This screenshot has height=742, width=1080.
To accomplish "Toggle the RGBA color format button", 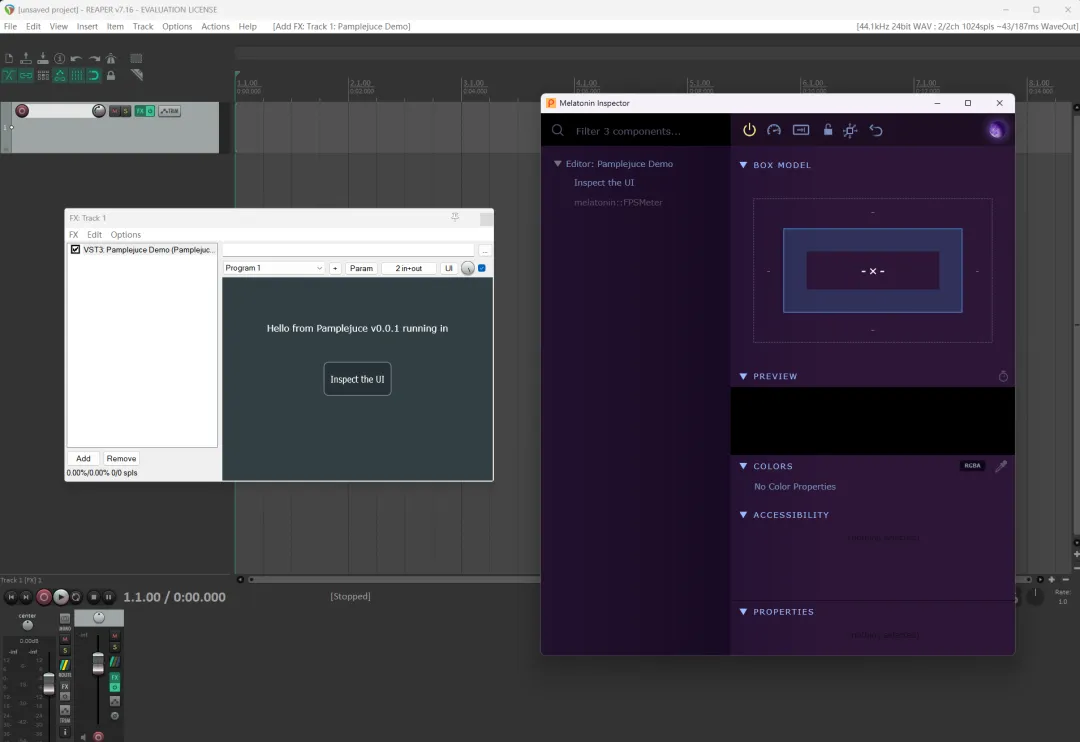I will pos(973,466).
